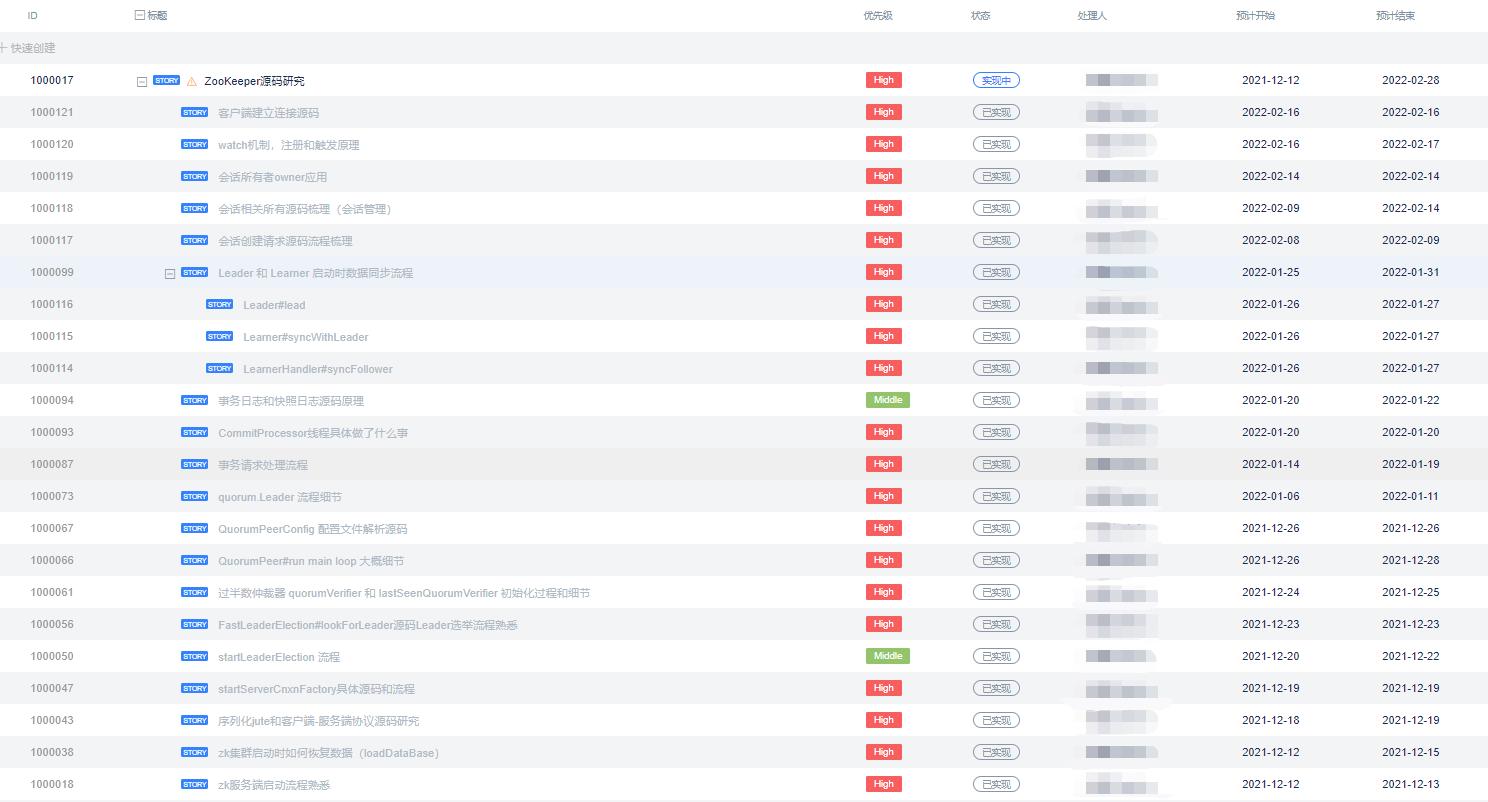Click the STORY icon of FastLeaderElection#lookForLeader row

click(195, 625)
